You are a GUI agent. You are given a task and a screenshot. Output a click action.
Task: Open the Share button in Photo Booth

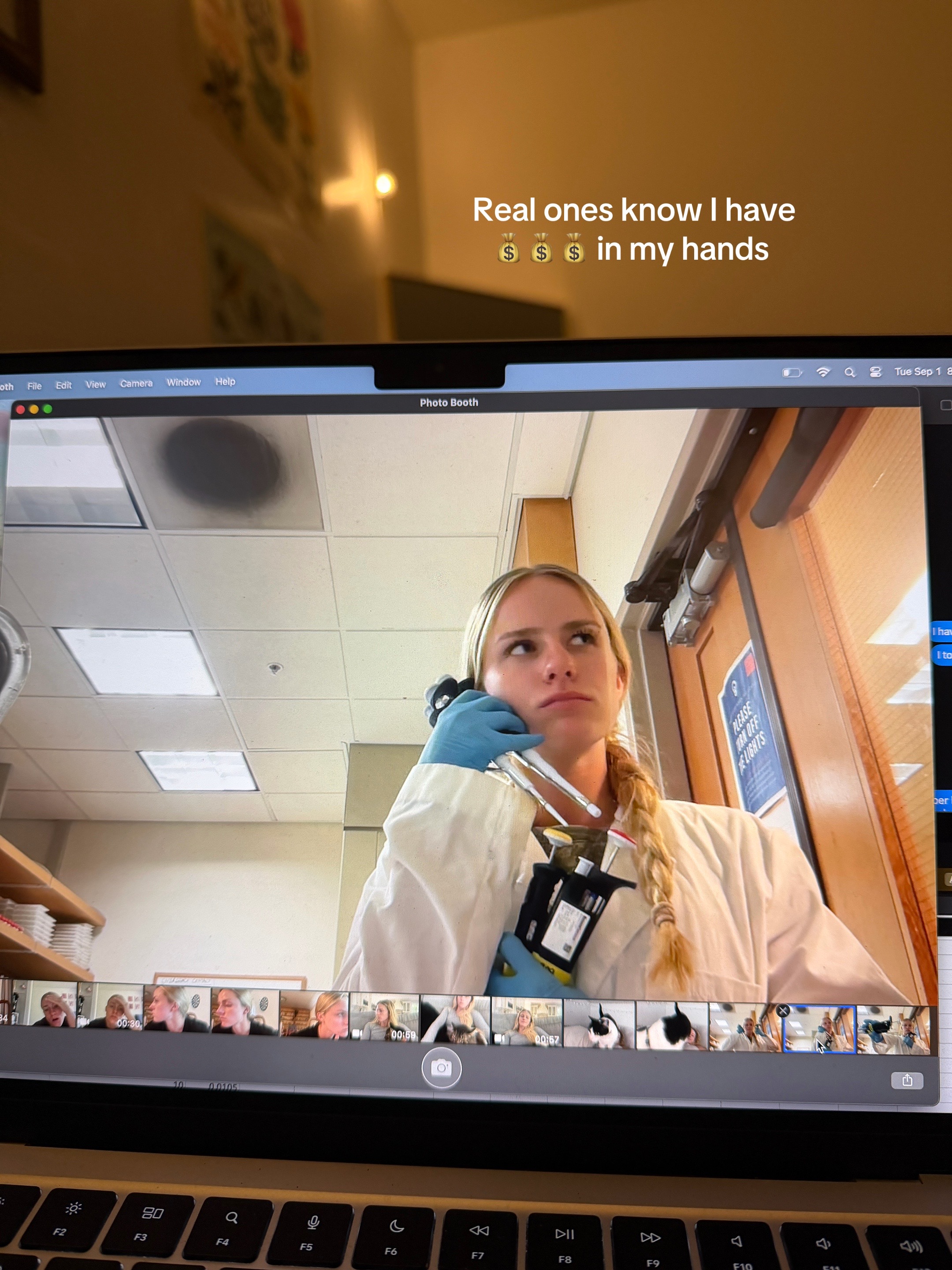[907, 1080]
